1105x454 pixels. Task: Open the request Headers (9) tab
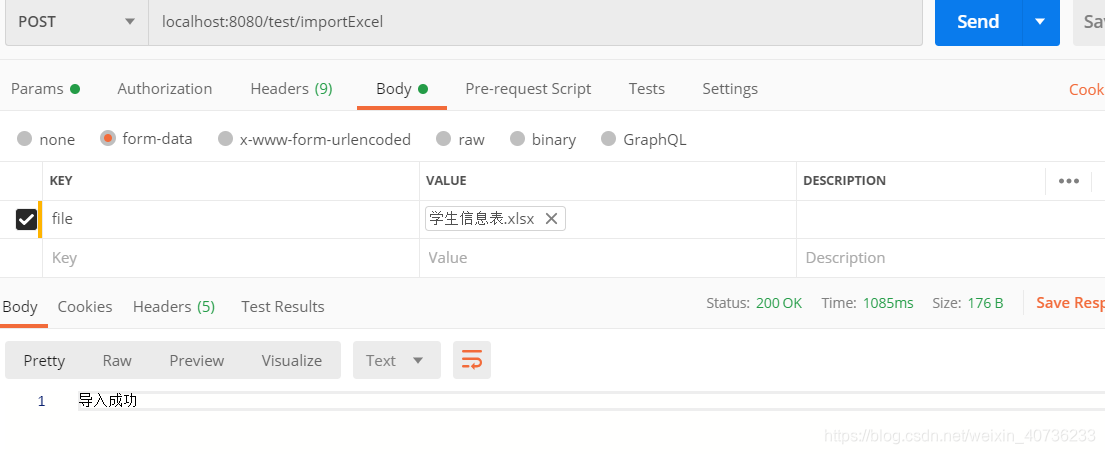(x=291, y=89)
